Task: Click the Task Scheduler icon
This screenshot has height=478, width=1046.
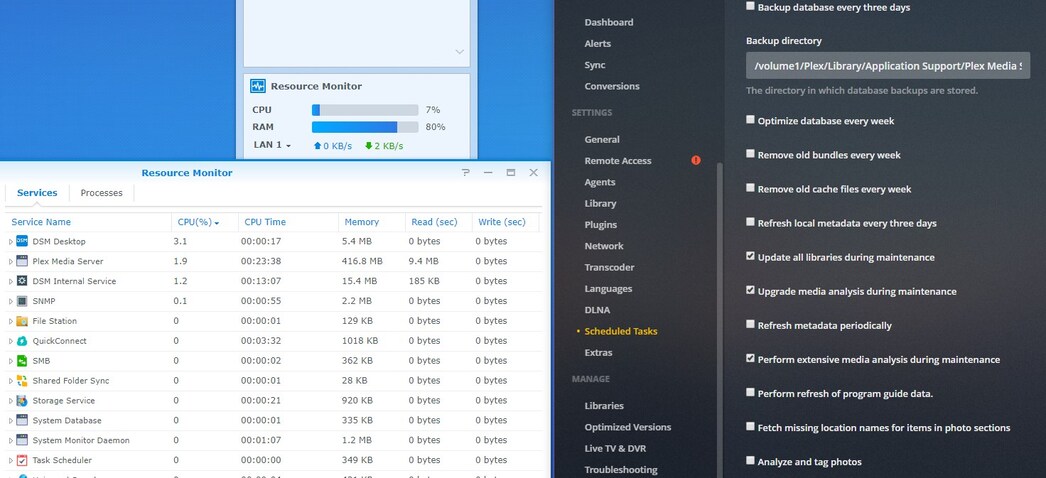Action: tap(22, 460)
